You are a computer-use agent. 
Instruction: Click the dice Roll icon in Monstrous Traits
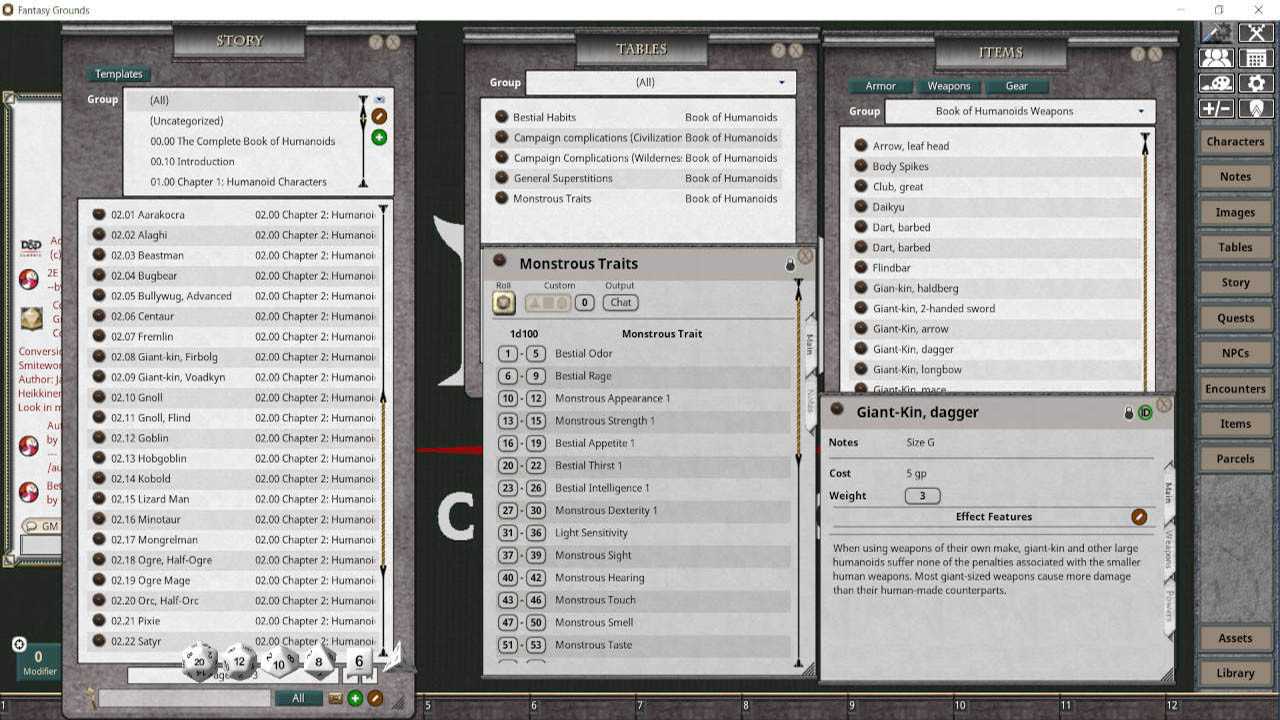[x=503, y=303]
